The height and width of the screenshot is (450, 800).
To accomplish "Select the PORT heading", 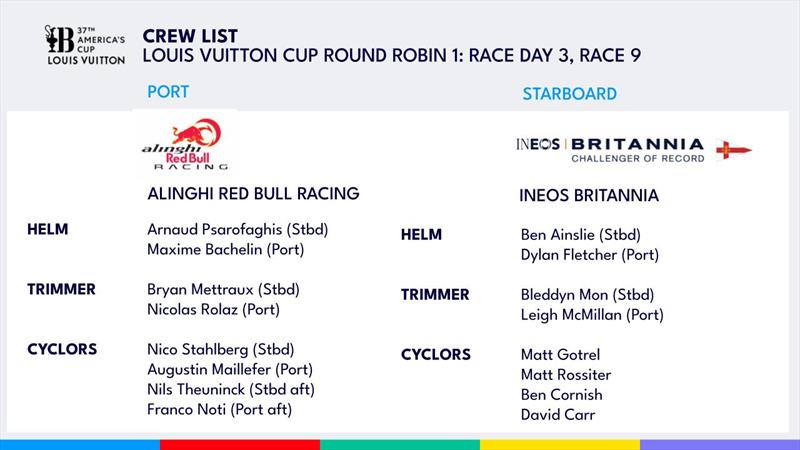I will click(x=168, y=92).
